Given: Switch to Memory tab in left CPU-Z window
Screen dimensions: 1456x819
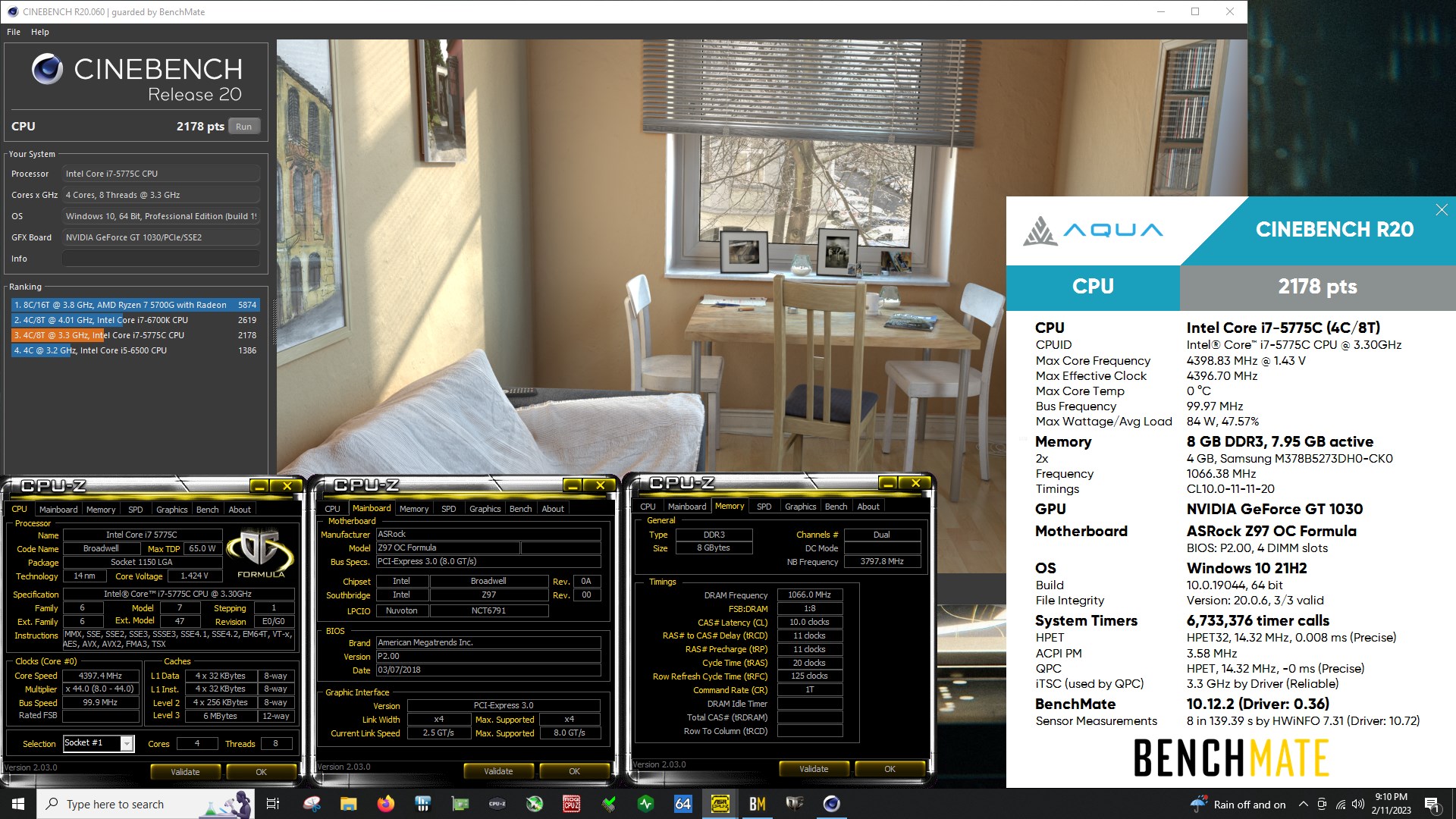Looking at the screenshot, I should pyautogui.click(x=101, y=510).
